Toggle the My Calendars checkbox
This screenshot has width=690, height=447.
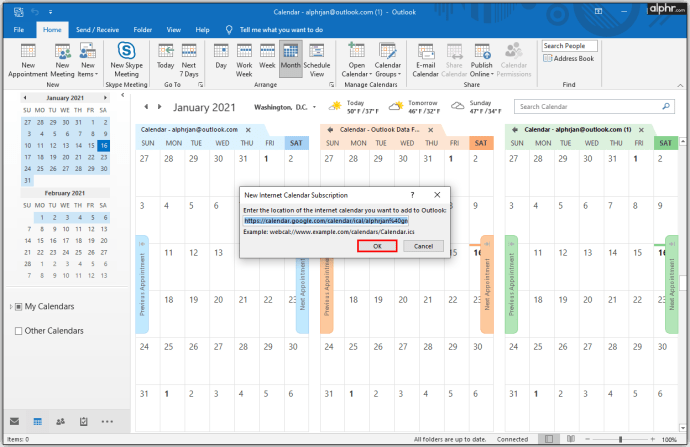tap(18, 307)
